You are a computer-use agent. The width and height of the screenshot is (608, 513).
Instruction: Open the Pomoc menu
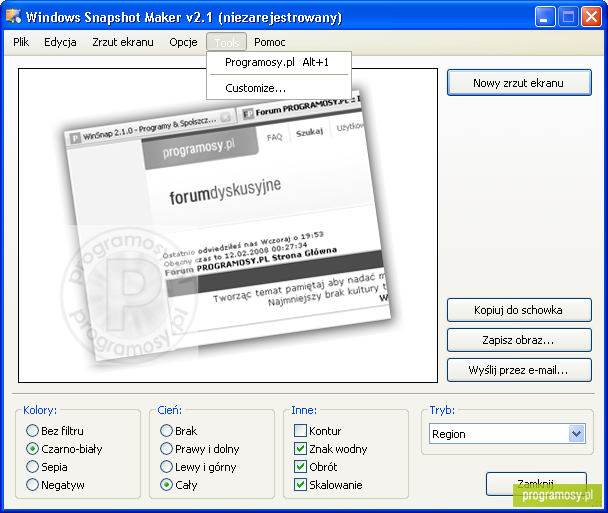(x=269, y=42)
